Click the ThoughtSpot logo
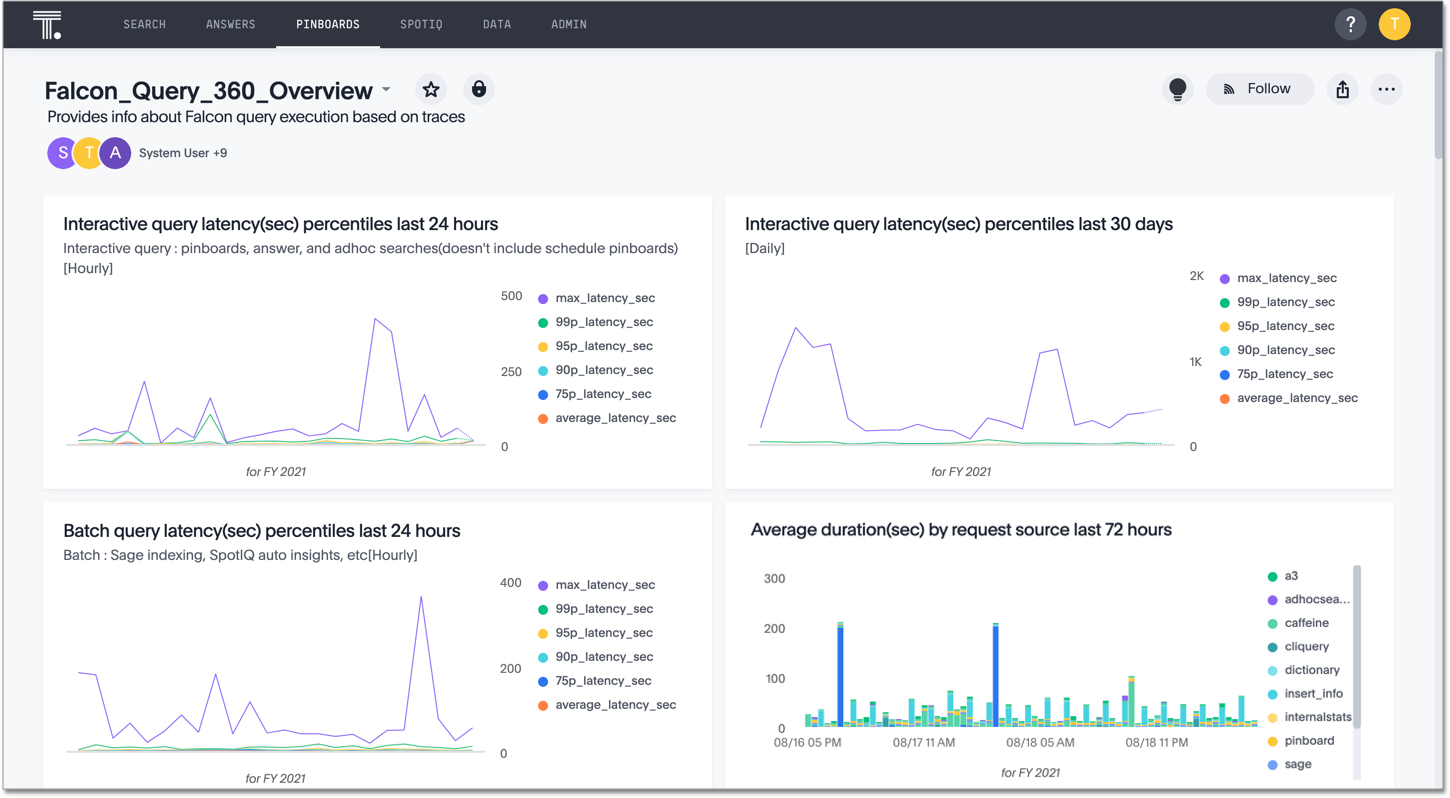The width and height of the screenshot is (1450, 798). click(x=47, y=23)
